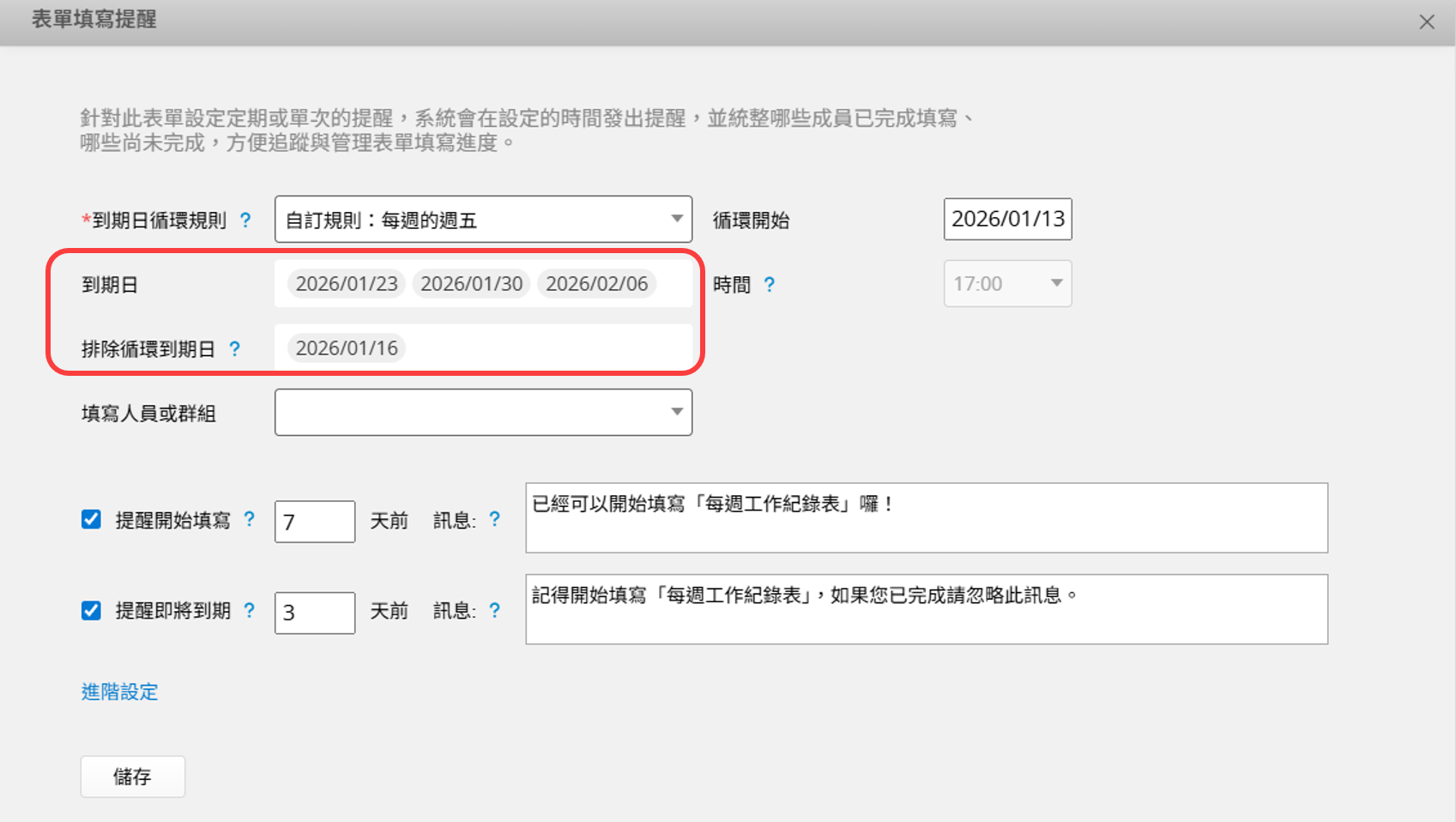Click the 循環開始 date field

[1007, 220]
